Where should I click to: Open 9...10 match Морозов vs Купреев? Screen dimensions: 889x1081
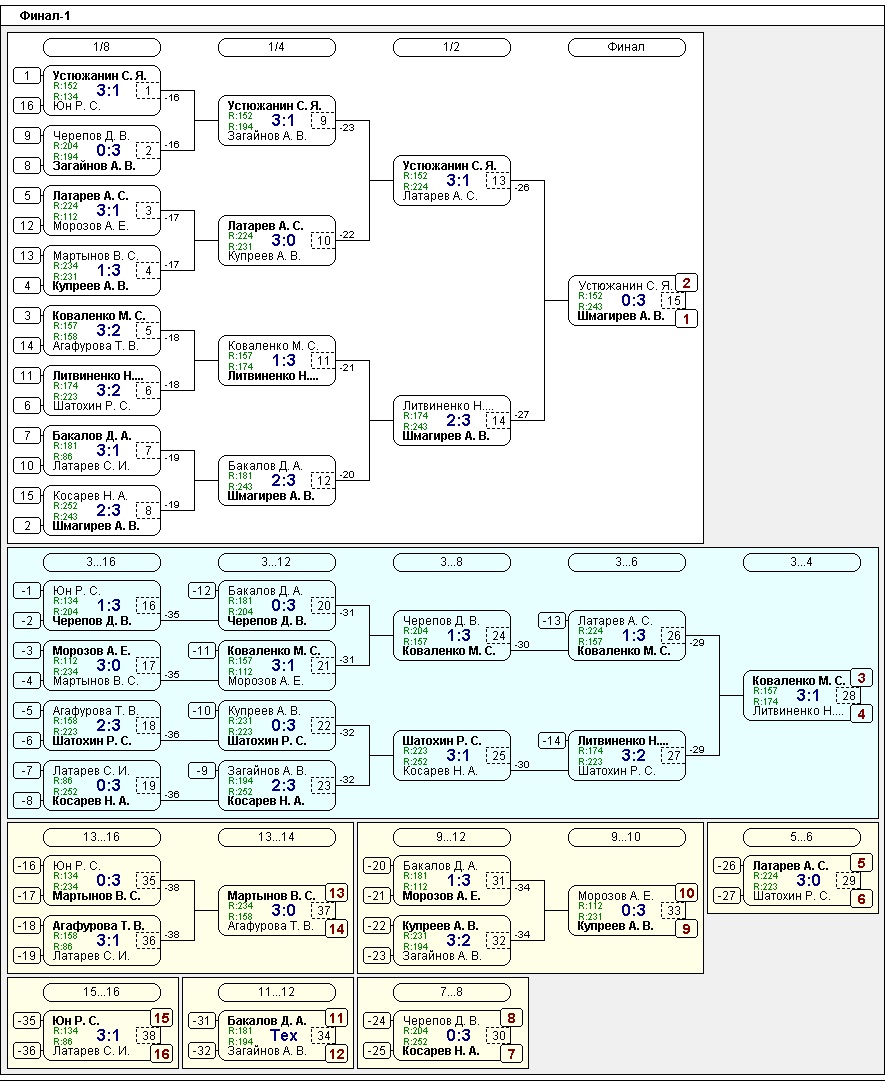pyautogui.click(x=627, y=911)
